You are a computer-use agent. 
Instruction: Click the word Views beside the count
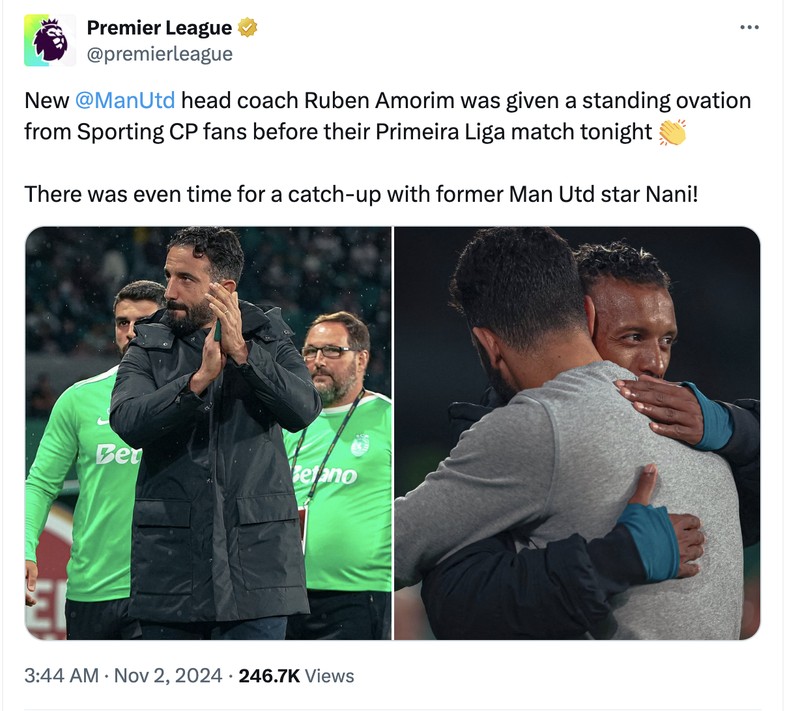(329, 676)
